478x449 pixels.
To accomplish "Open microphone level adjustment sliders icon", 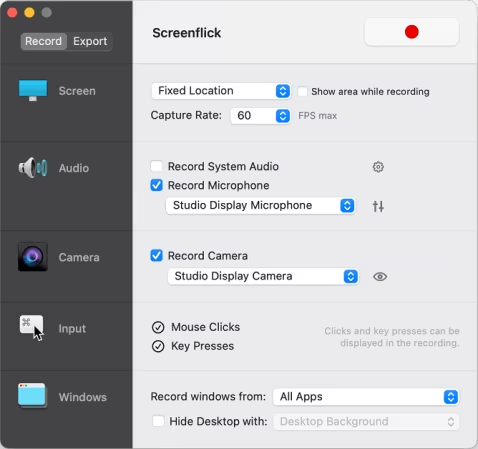I will (378, 206).
